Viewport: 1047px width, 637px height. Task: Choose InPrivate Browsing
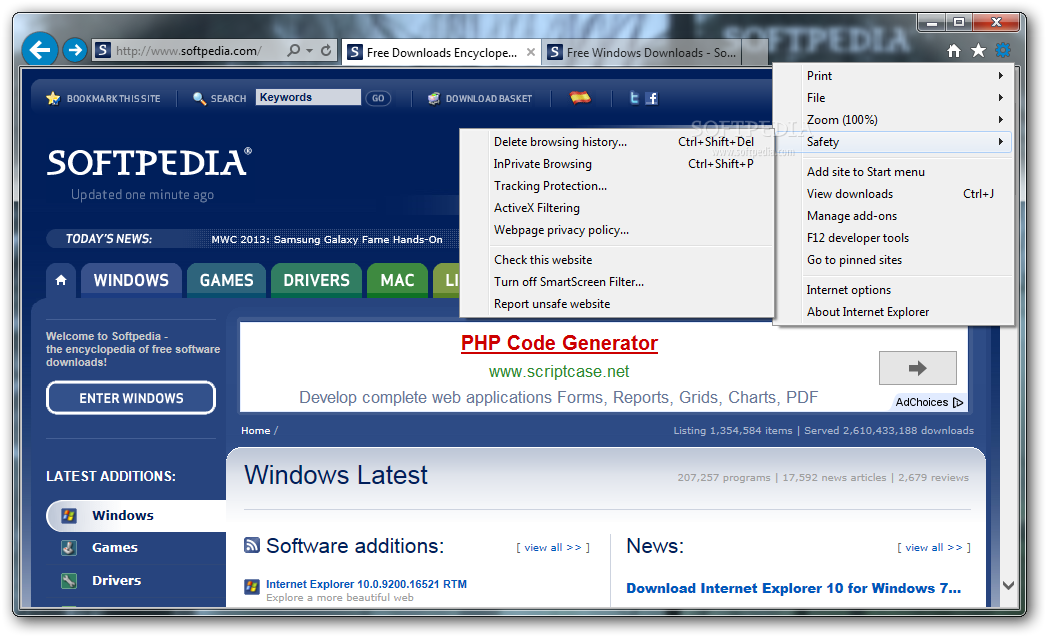coord(616,164)
